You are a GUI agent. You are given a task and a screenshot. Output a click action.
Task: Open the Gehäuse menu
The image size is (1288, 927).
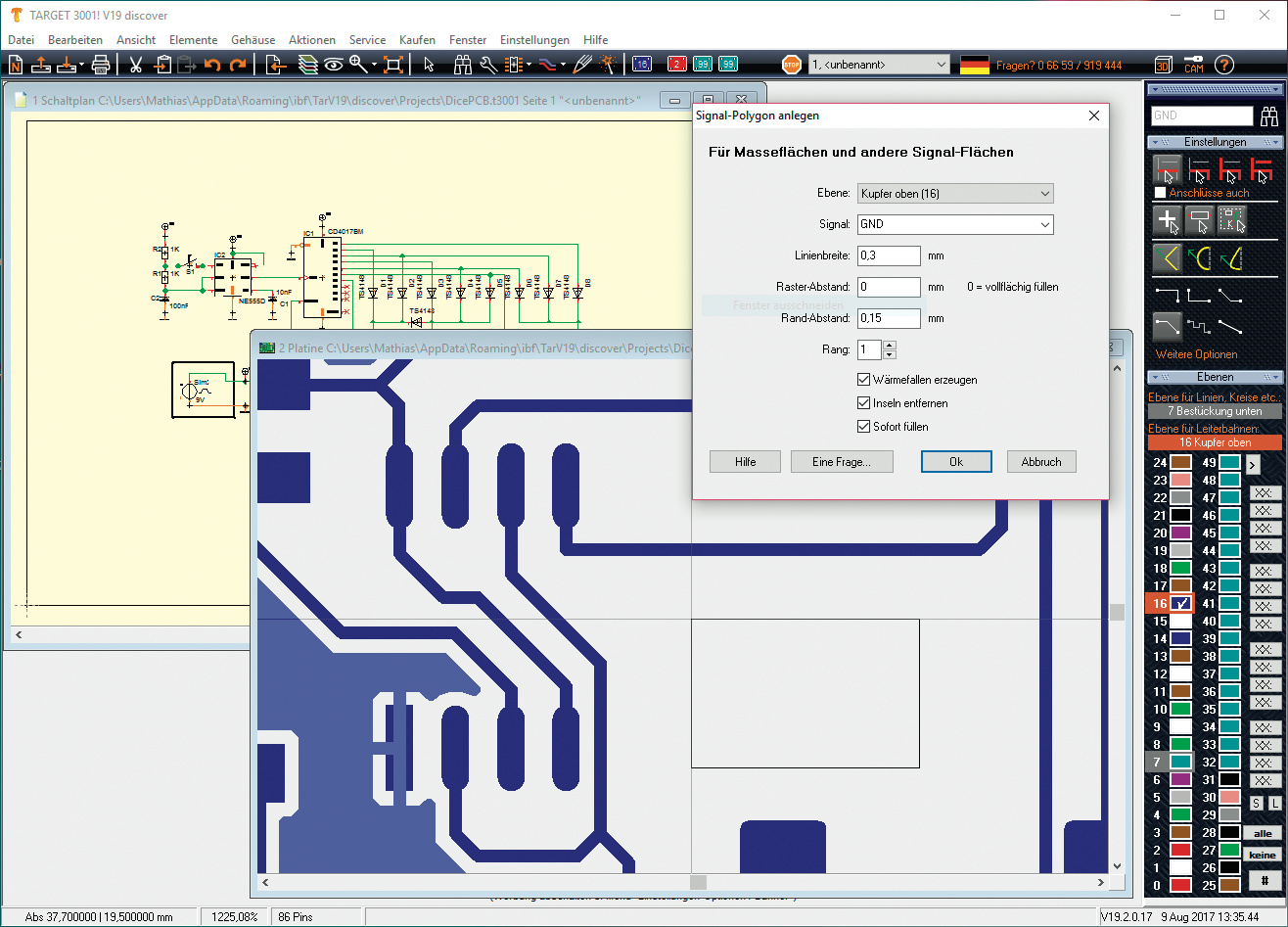(253, 40)
